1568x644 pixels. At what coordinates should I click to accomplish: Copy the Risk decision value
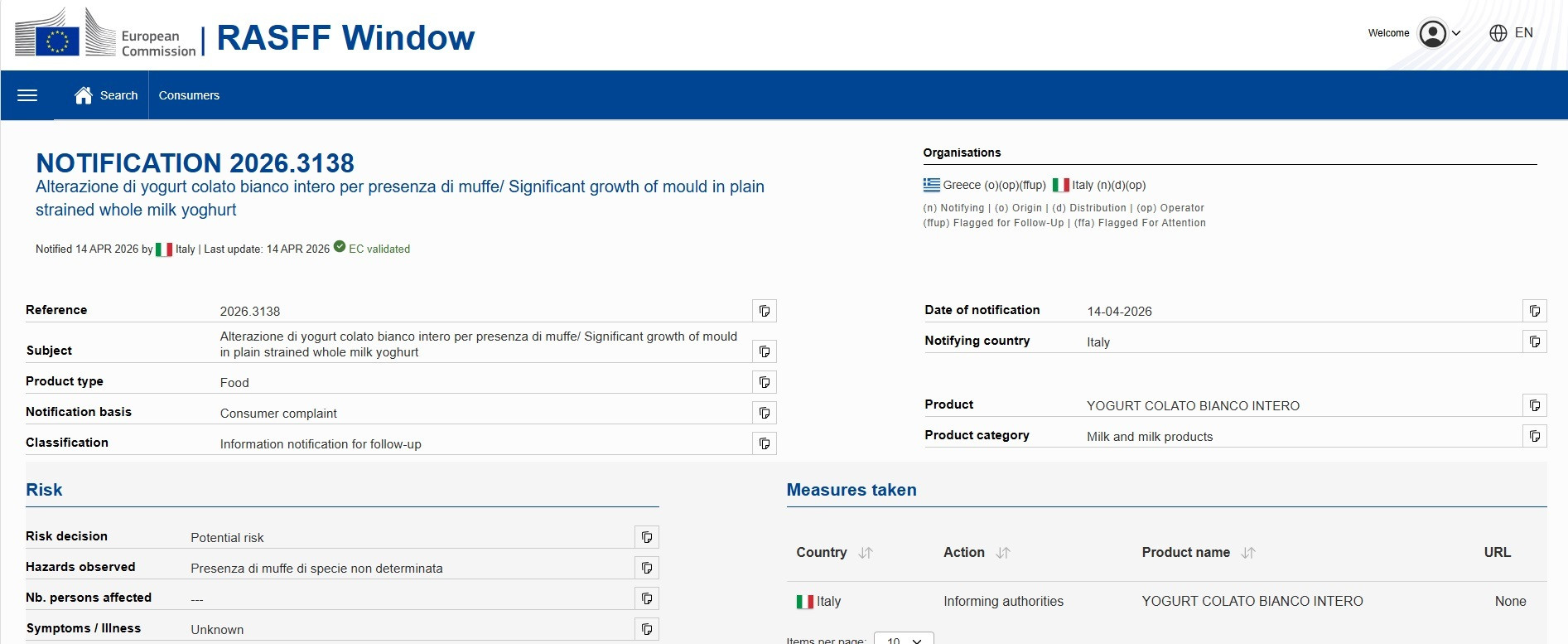pos(647,537)
